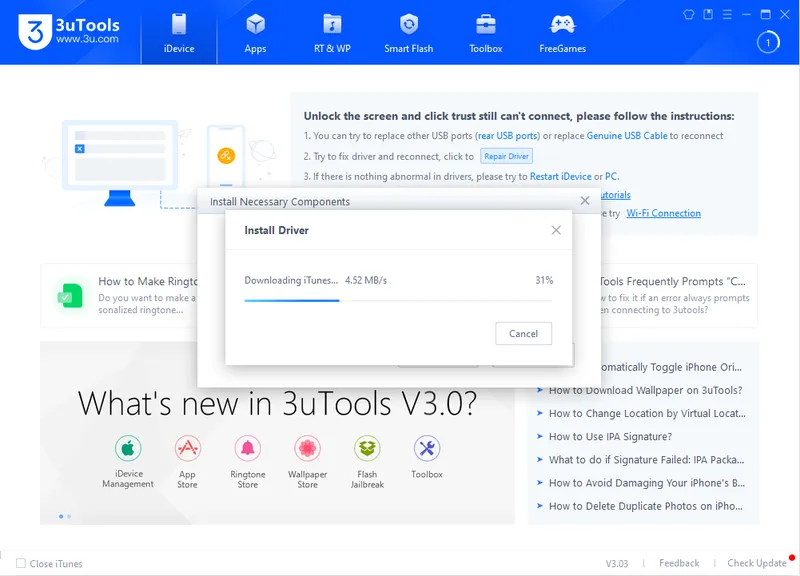Open the download tasks counter circle
The height and width of the screenshot is (576, 800).
pyautogui.click(x=768, y=42)
